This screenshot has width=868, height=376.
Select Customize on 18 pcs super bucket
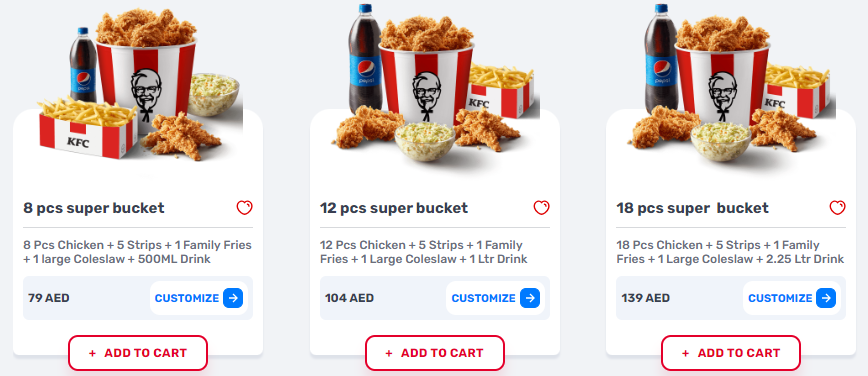(792, 298)
